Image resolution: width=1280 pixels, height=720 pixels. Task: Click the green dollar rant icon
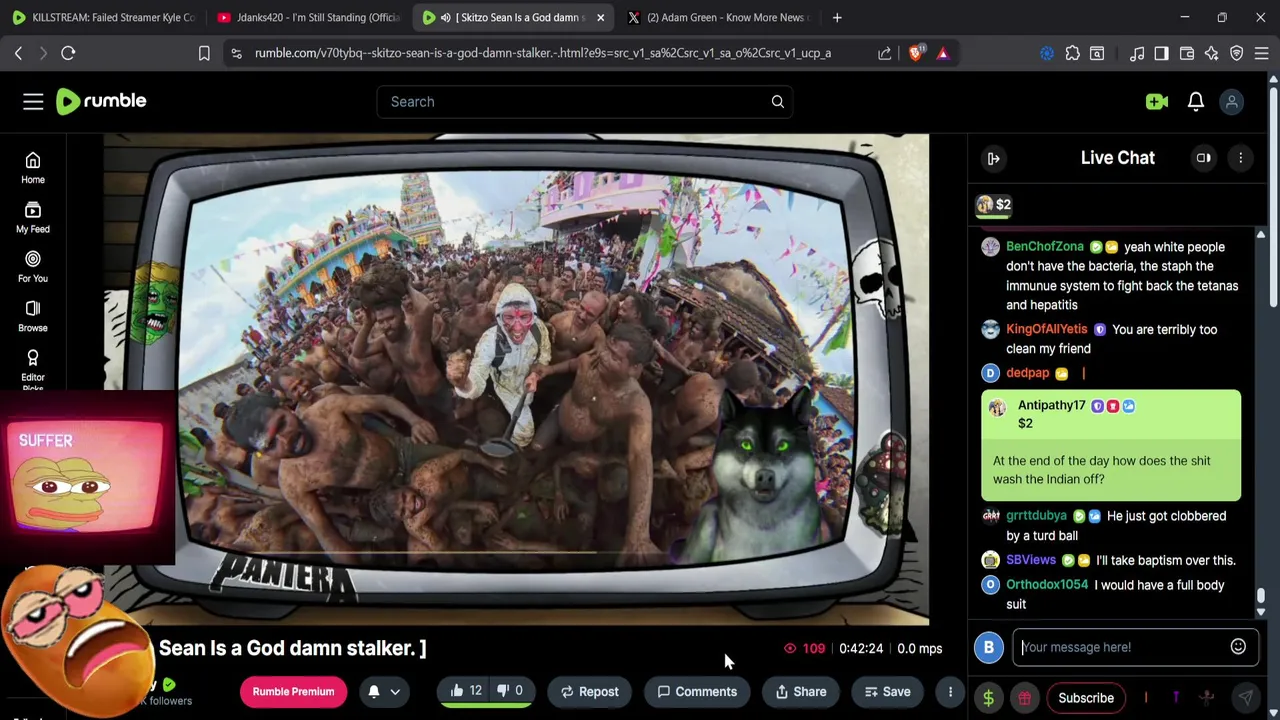pos(988,698)
